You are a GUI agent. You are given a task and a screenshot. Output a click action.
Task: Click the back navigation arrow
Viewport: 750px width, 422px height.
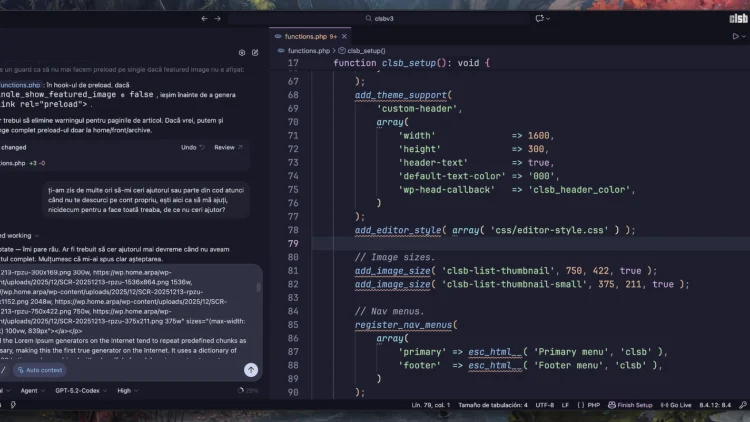coord(205,18)
